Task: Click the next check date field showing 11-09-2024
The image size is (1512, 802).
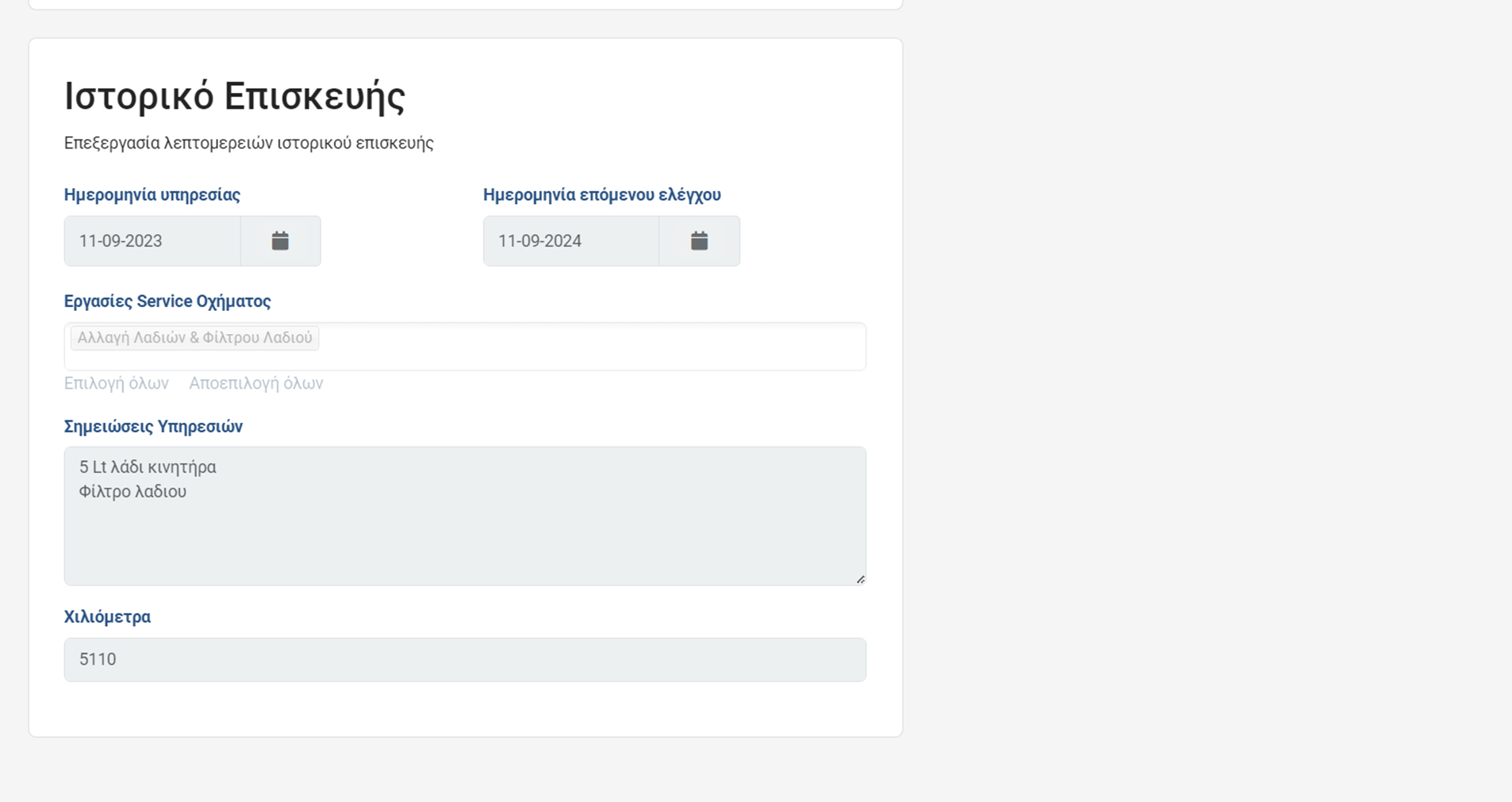Action: pos(570,241)
